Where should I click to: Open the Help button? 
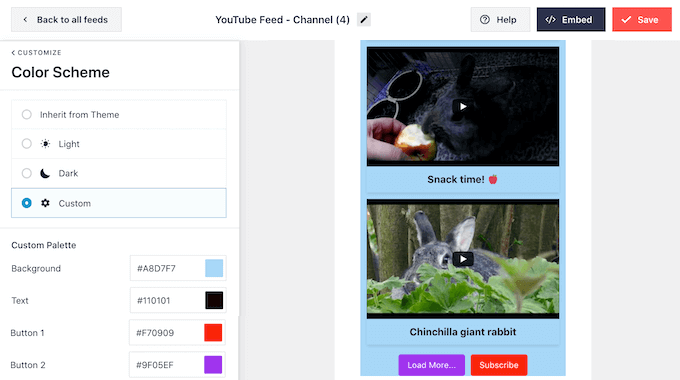point(500,20)
